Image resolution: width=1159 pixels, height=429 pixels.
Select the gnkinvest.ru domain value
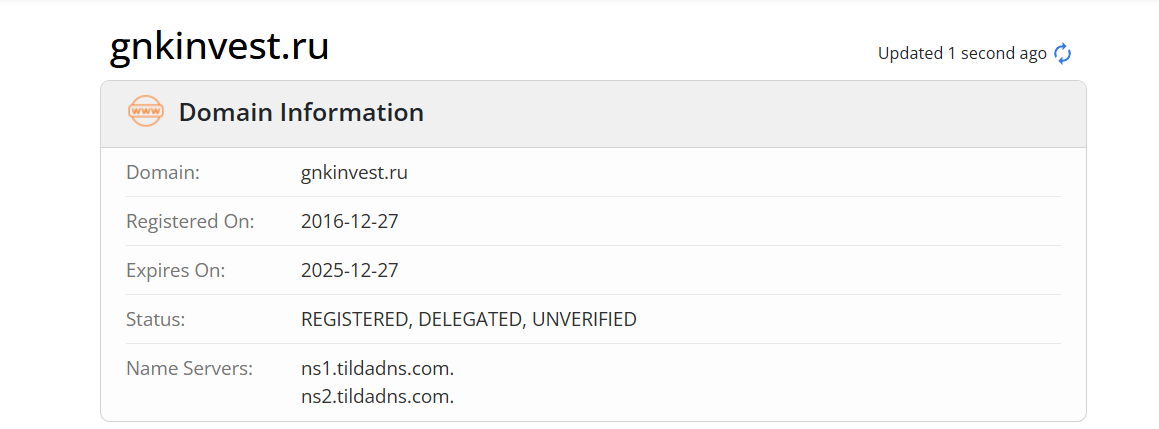click(354, 173)
